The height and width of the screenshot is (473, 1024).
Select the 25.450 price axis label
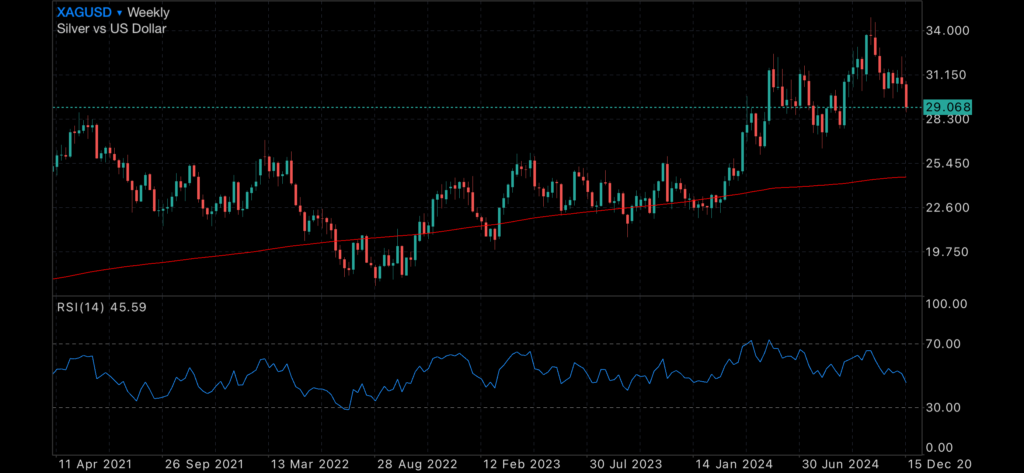point(948,163)
